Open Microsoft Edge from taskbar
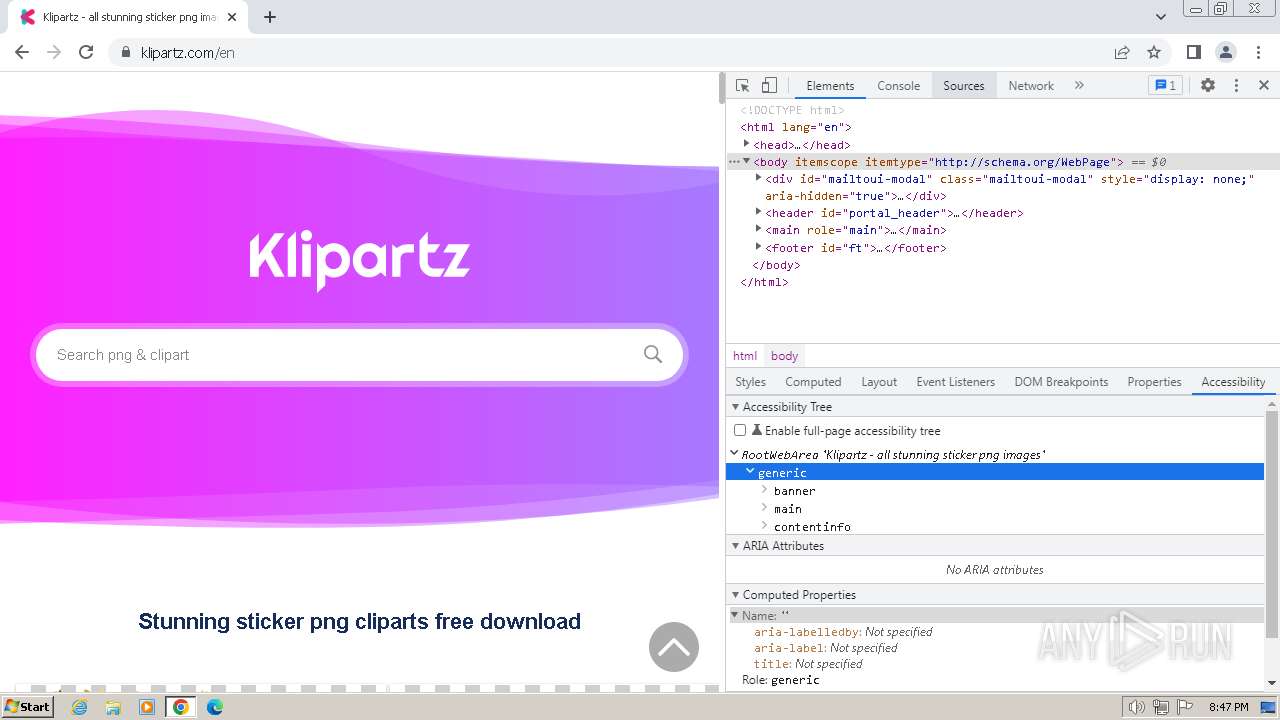 pos(214,707)
